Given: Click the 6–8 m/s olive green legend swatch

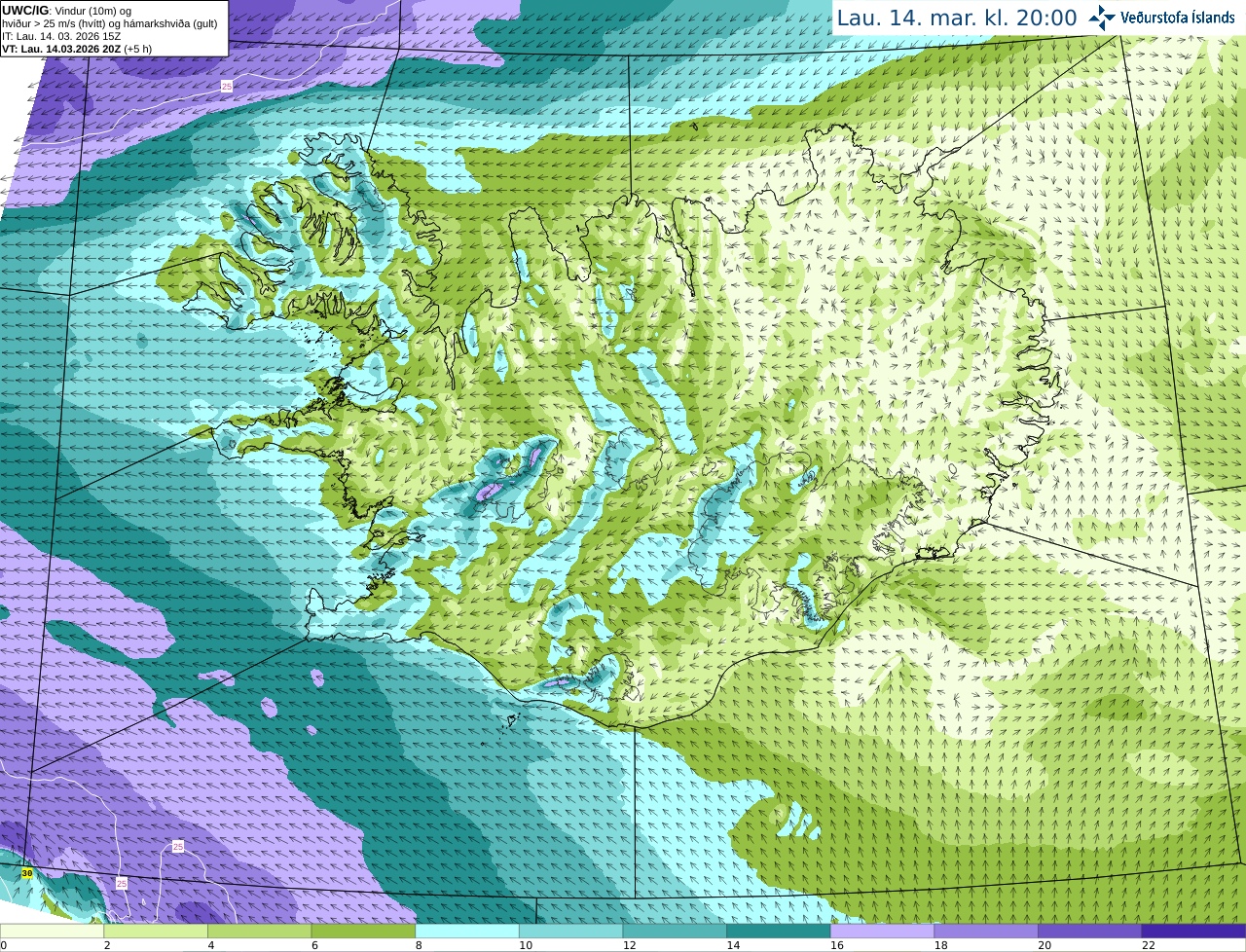Looking at the screenshot, I should [363, 931].
